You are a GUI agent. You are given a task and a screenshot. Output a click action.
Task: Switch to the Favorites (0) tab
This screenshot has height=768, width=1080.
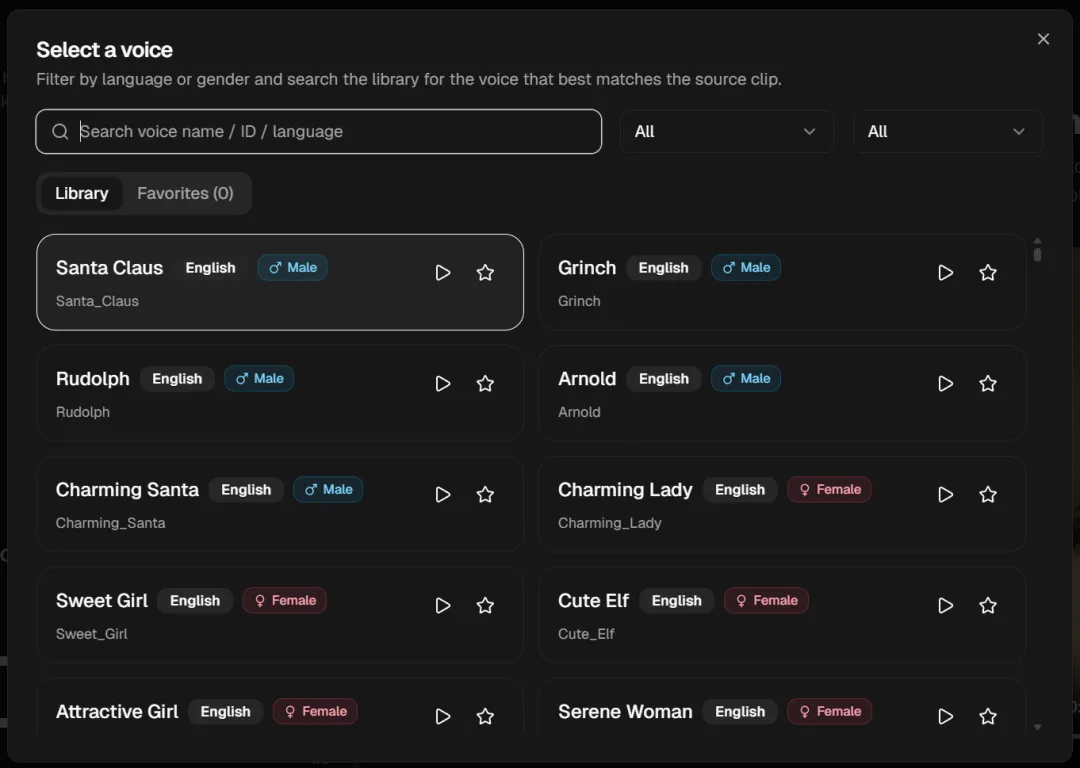[x=185, y=194]
